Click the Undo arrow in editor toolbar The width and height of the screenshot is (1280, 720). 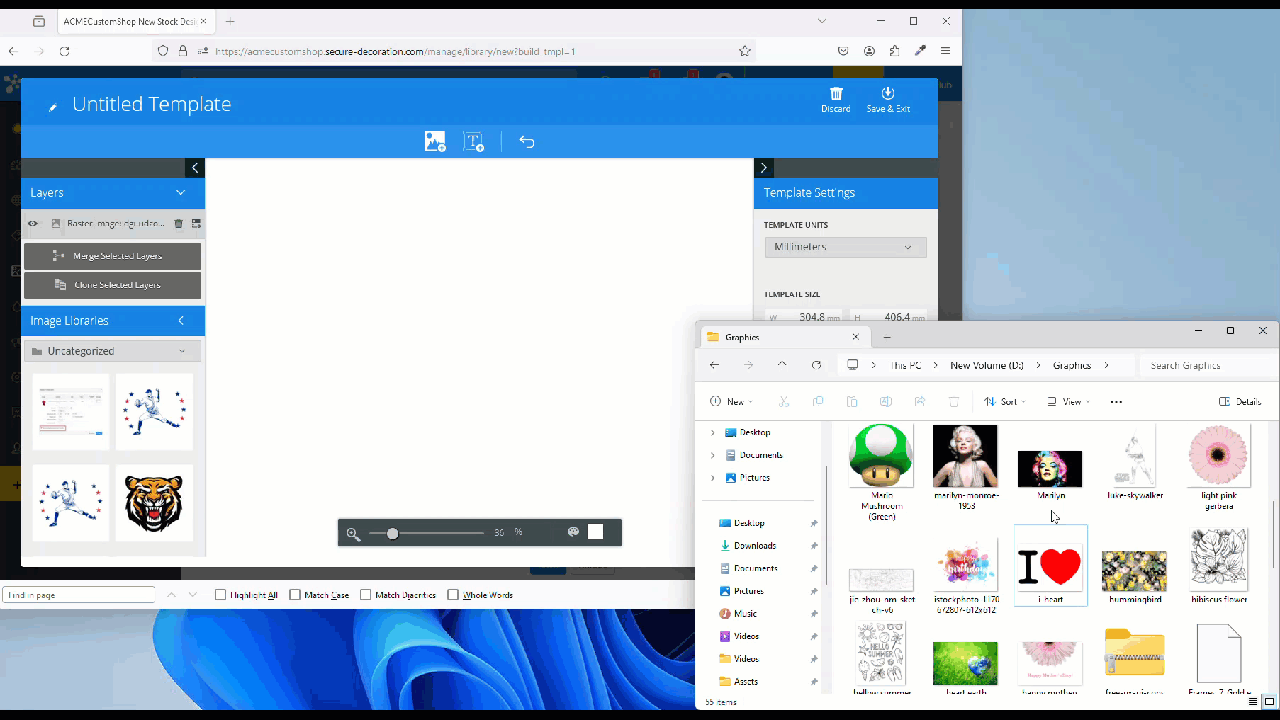pos(527,142)
